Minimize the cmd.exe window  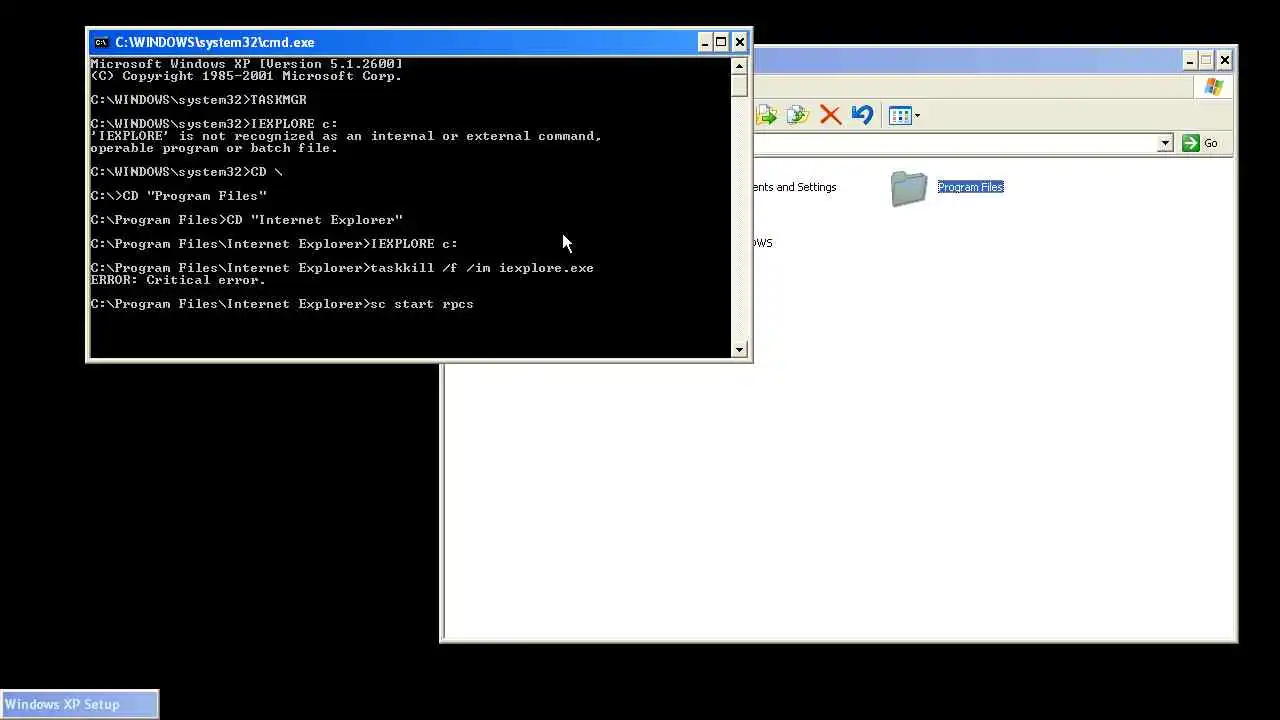[704, 42]
